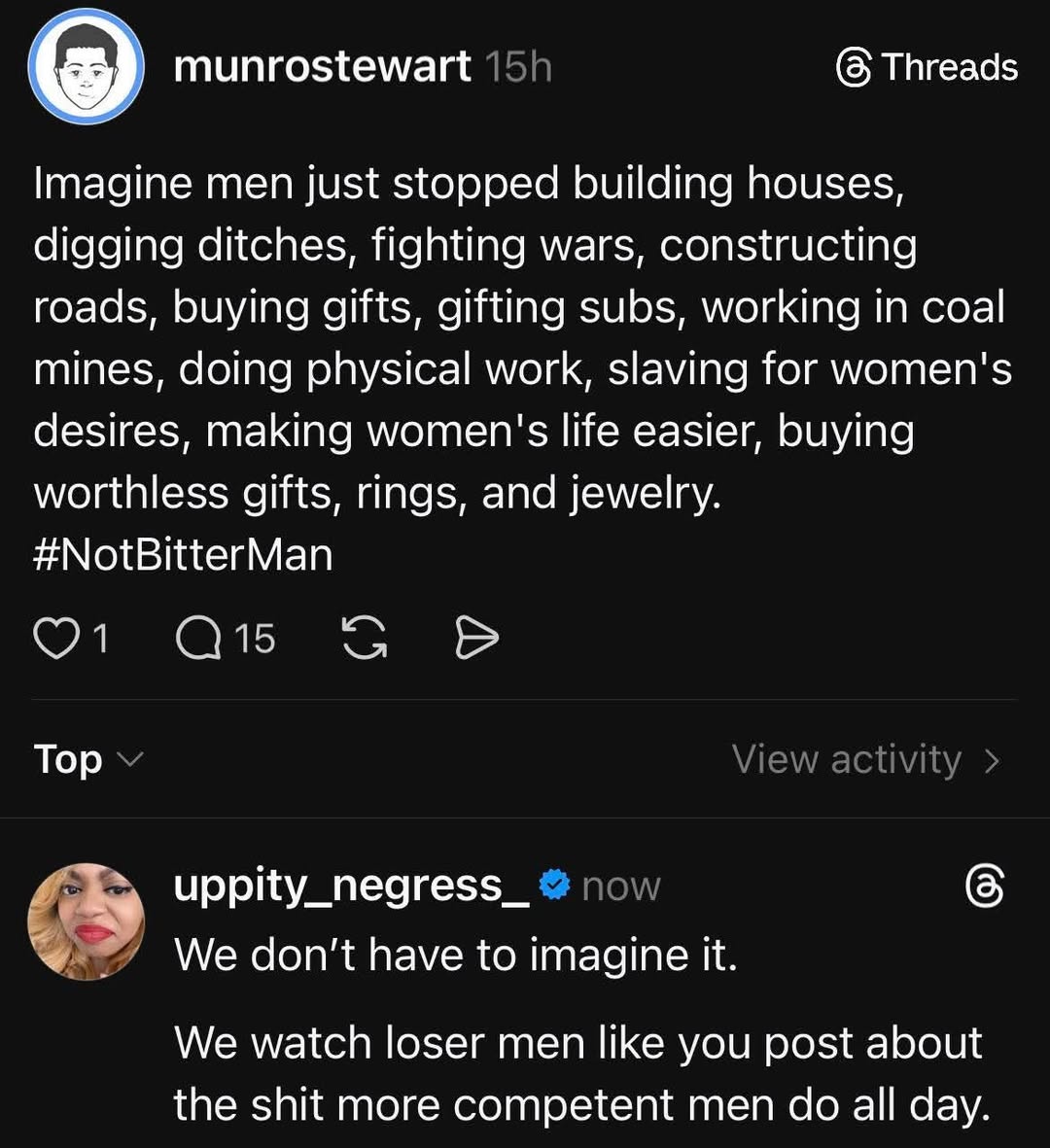
Task: Open Threads icon on uppity_negress_ comment
Action: [986, 887]
